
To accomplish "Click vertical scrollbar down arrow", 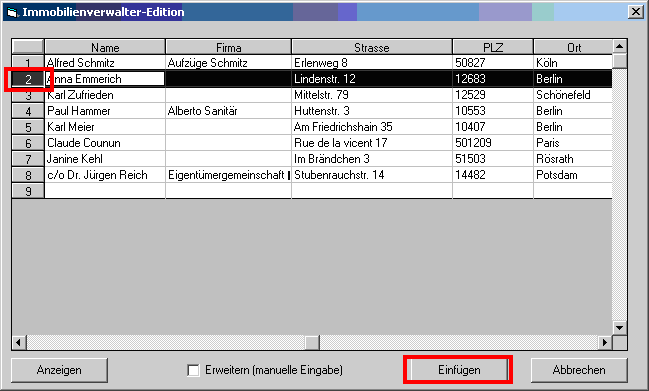I will click(619, 328).
